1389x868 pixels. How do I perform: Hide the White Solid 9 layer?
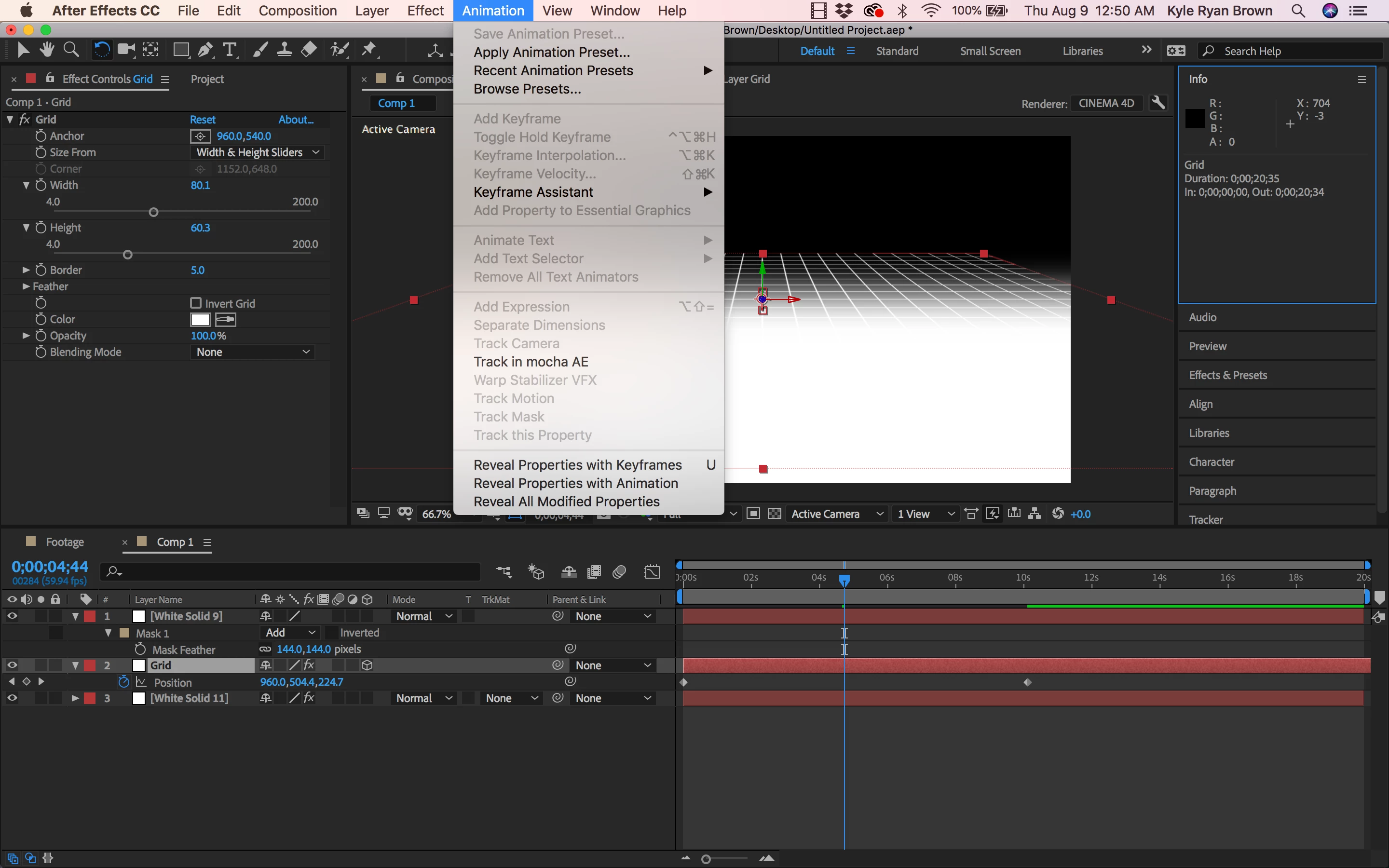[12, 616]
